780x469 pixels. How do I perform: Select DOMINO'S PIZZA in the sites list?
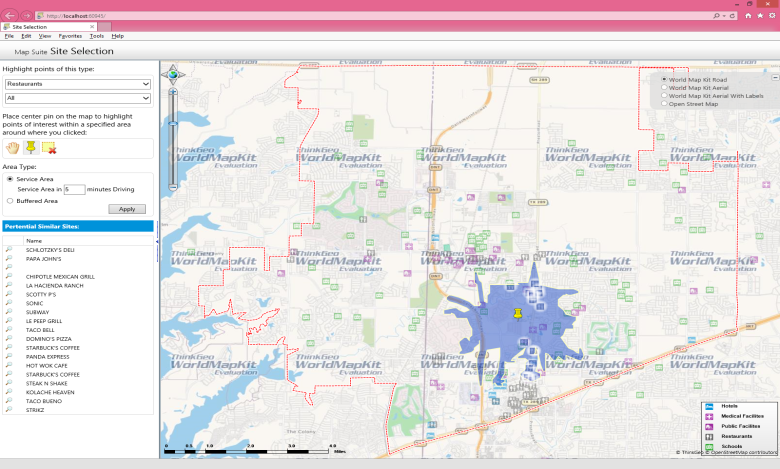[49, 339]
